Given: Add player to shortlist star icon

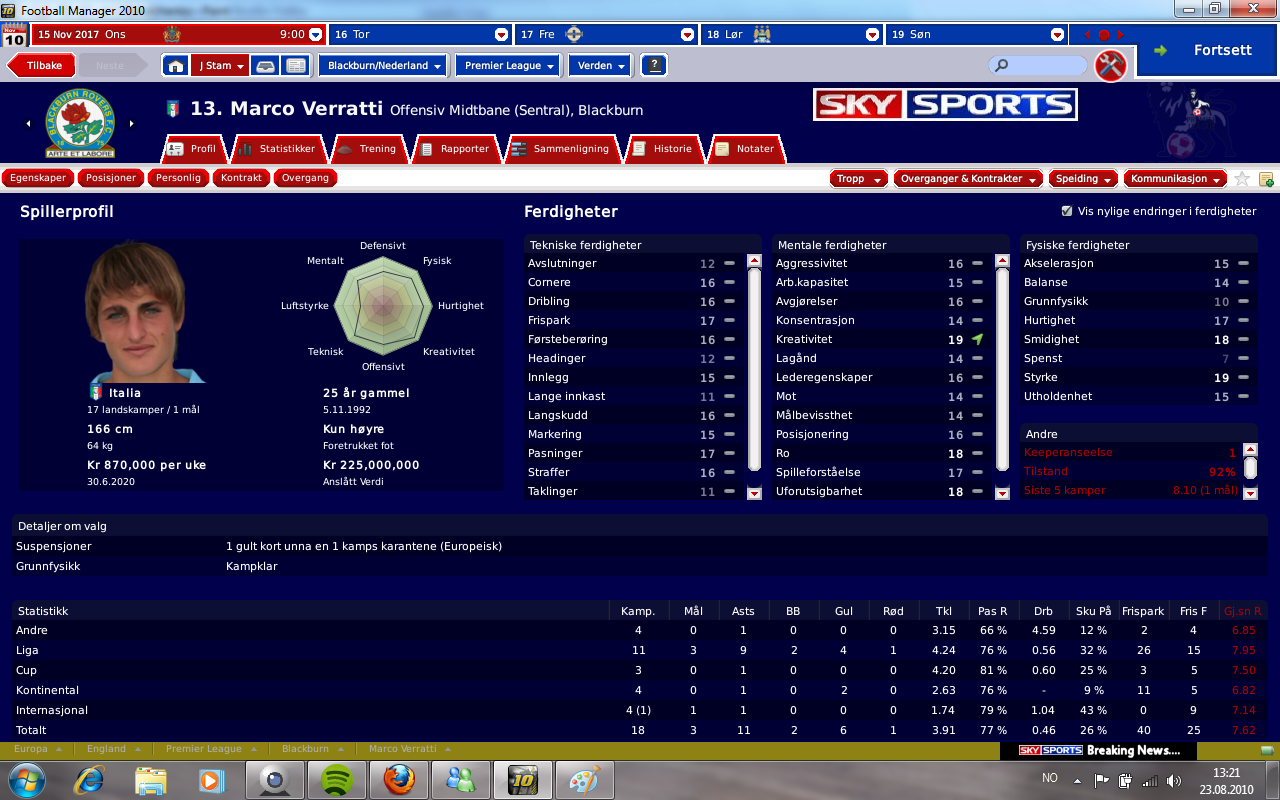Looking at the screenshot, I should point(1242,179).
